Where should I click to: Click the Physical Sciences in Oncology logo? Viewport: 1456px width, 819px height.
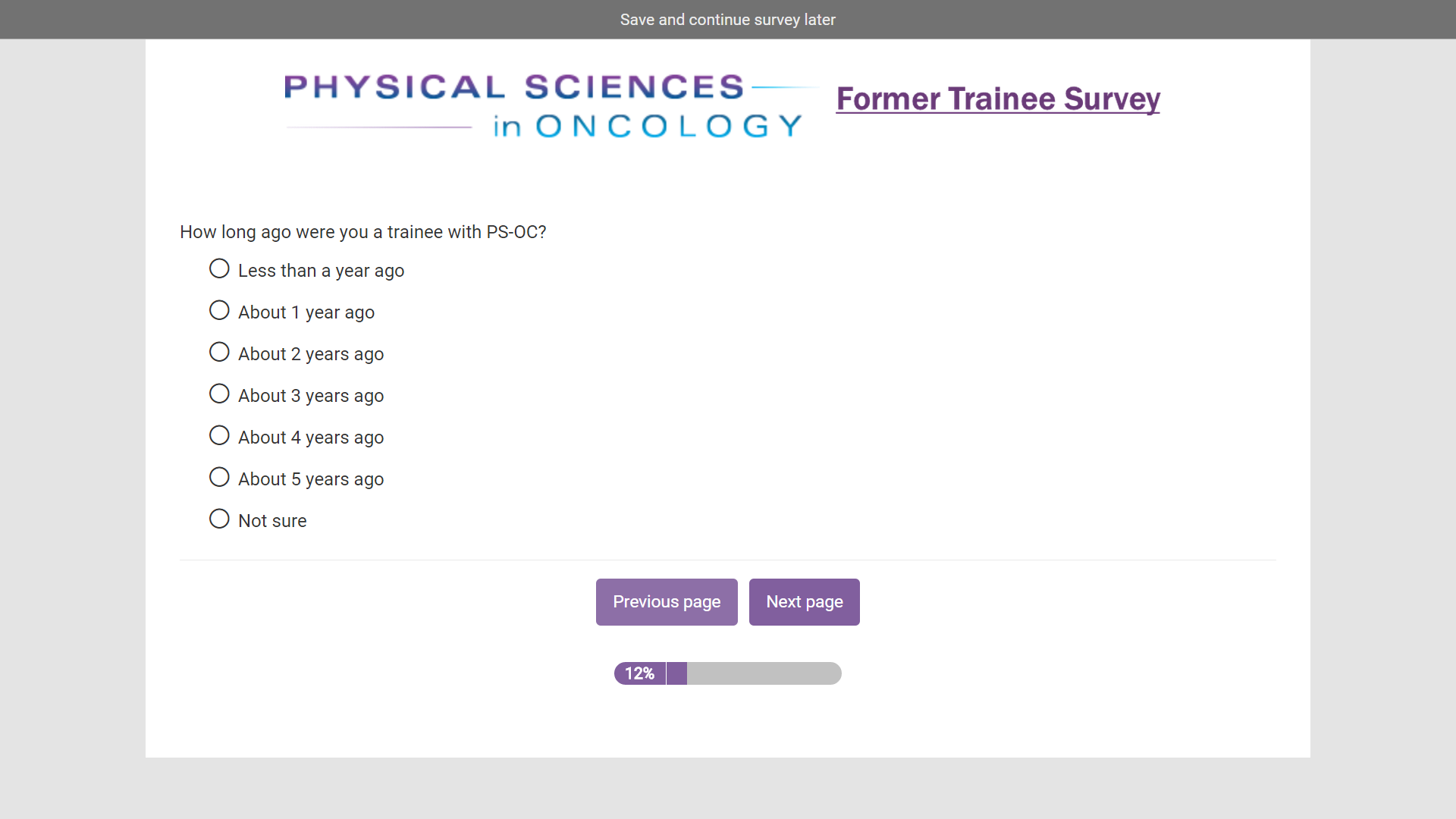[x=544, y=106]
